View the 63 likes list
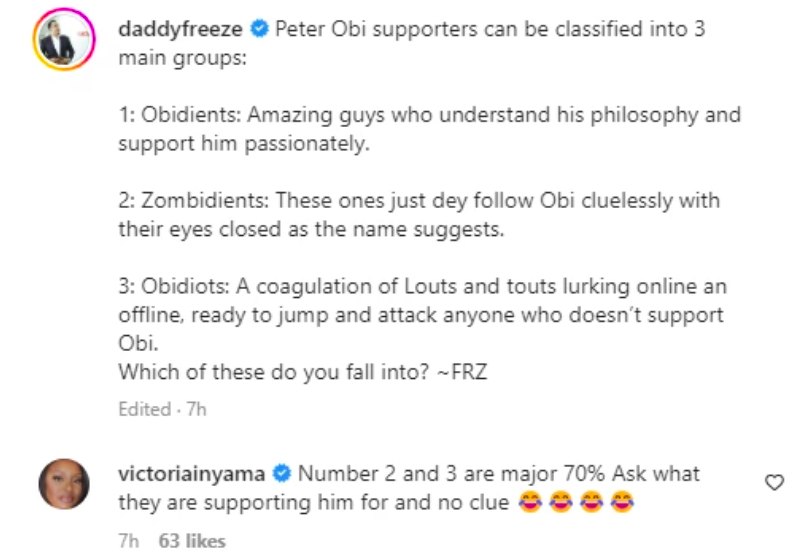This screenshot has width=801, height=558. 192,541
